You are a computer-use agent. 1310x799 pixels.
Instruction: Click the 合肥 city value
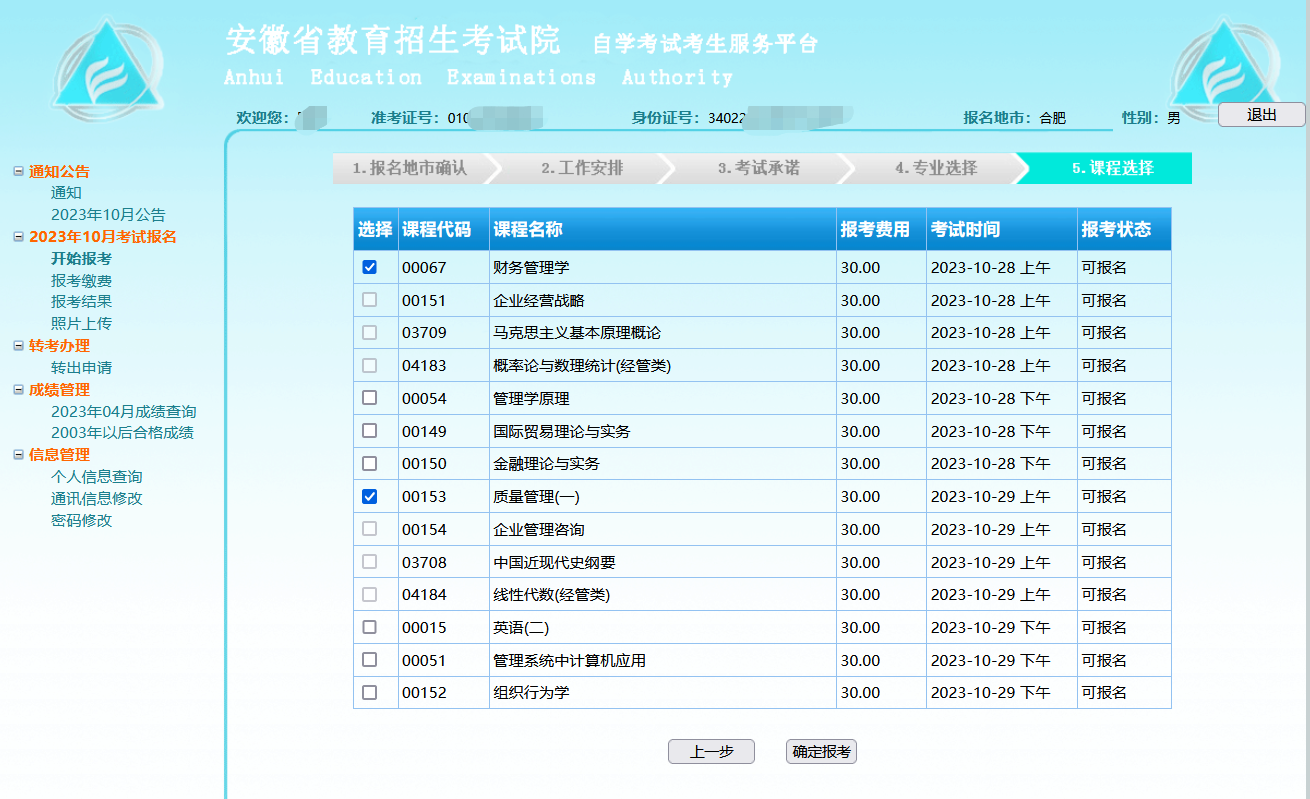[x=1053, y=118]
